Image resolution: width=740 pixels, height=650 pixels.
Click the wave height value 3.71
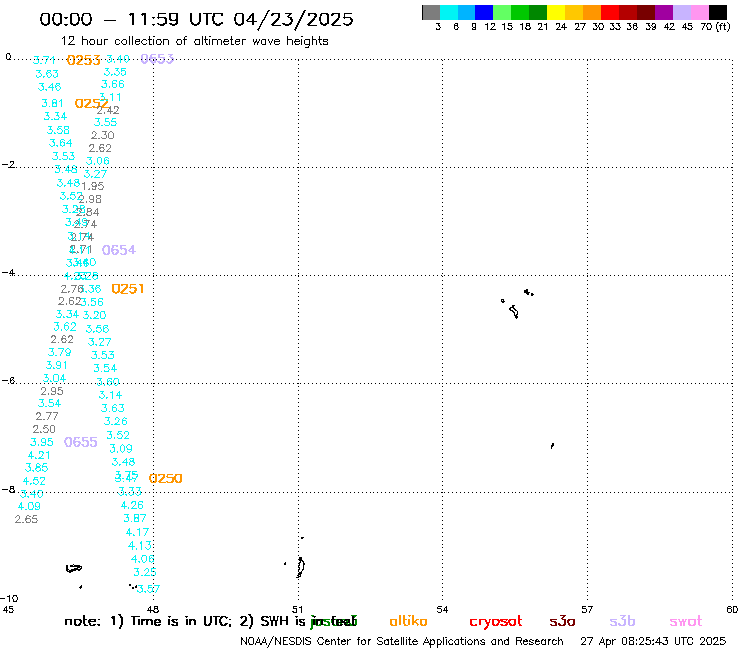(x=44, y=60)
